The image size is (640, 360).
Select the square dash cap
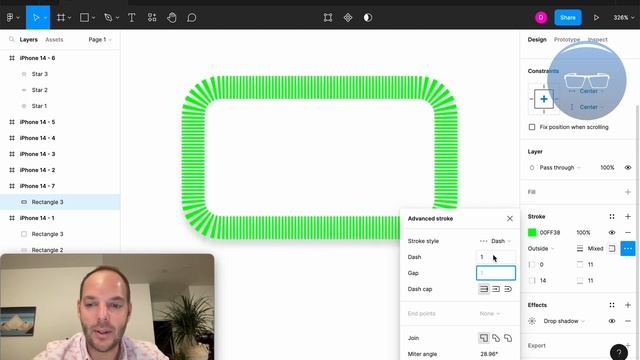496,289
